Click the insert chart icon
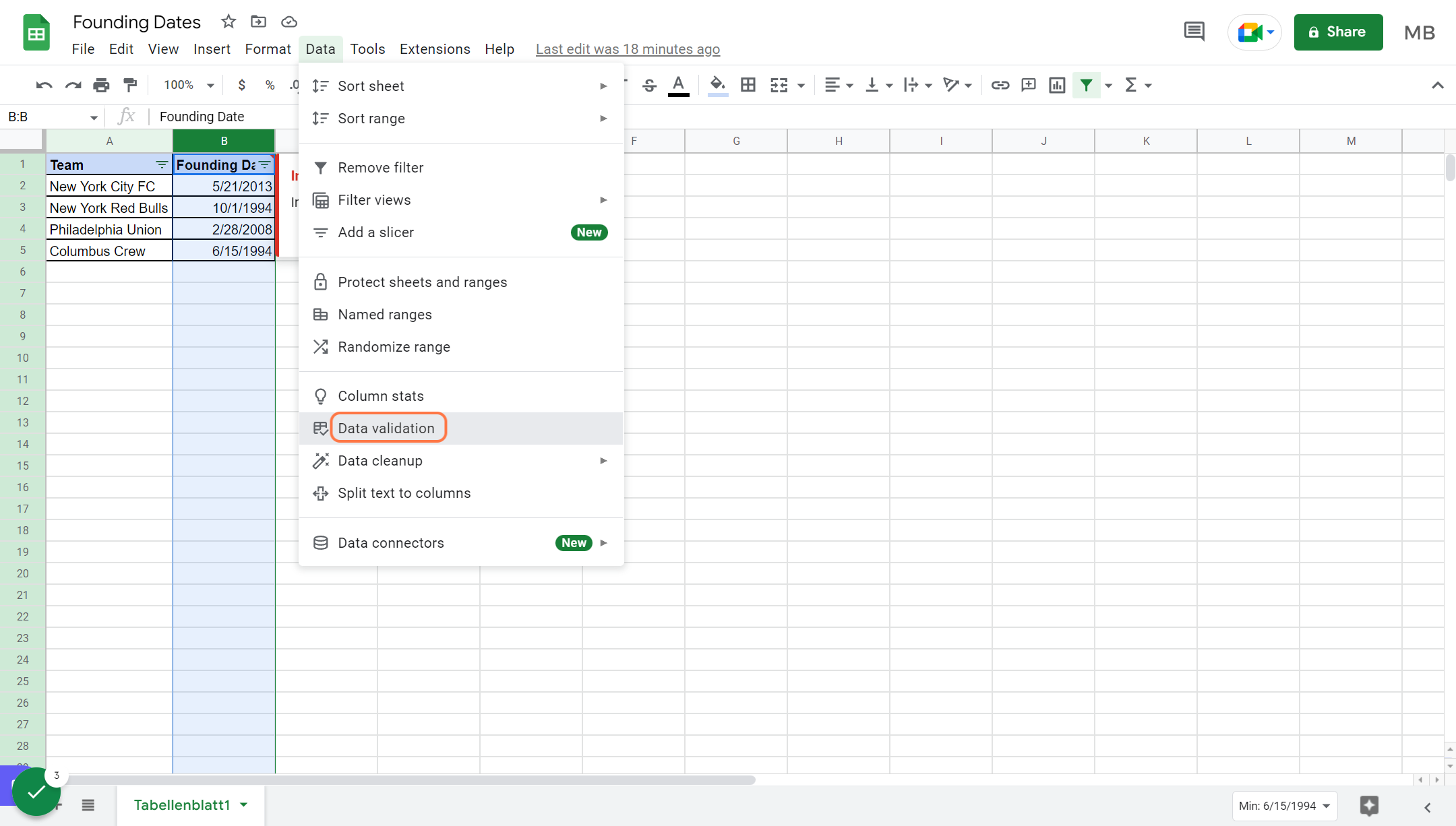The image size is (1456, 826). 1057,85
